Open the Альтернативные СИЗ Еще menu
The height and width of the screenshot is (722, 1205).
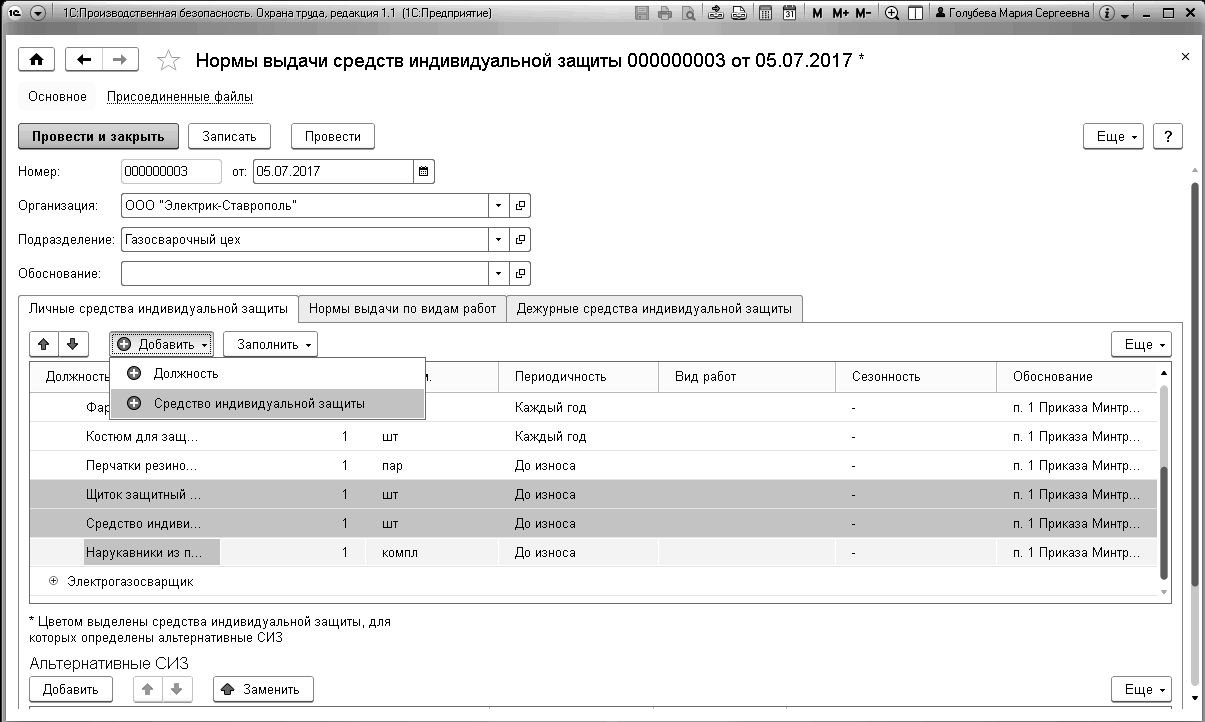1141,689
